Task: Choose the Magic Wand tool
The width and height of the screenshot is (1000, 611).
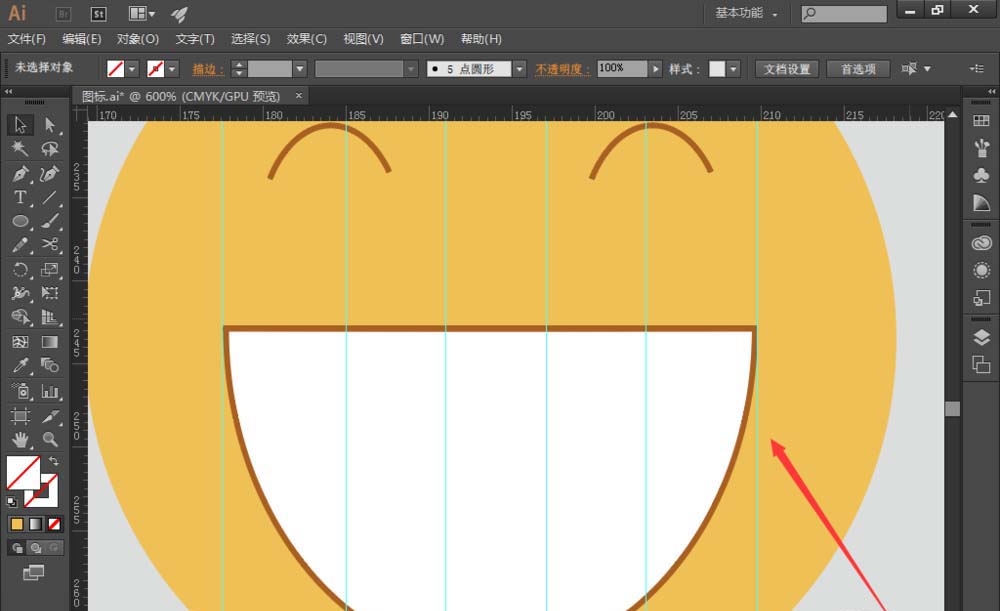Action: click(x=20, y=149)
